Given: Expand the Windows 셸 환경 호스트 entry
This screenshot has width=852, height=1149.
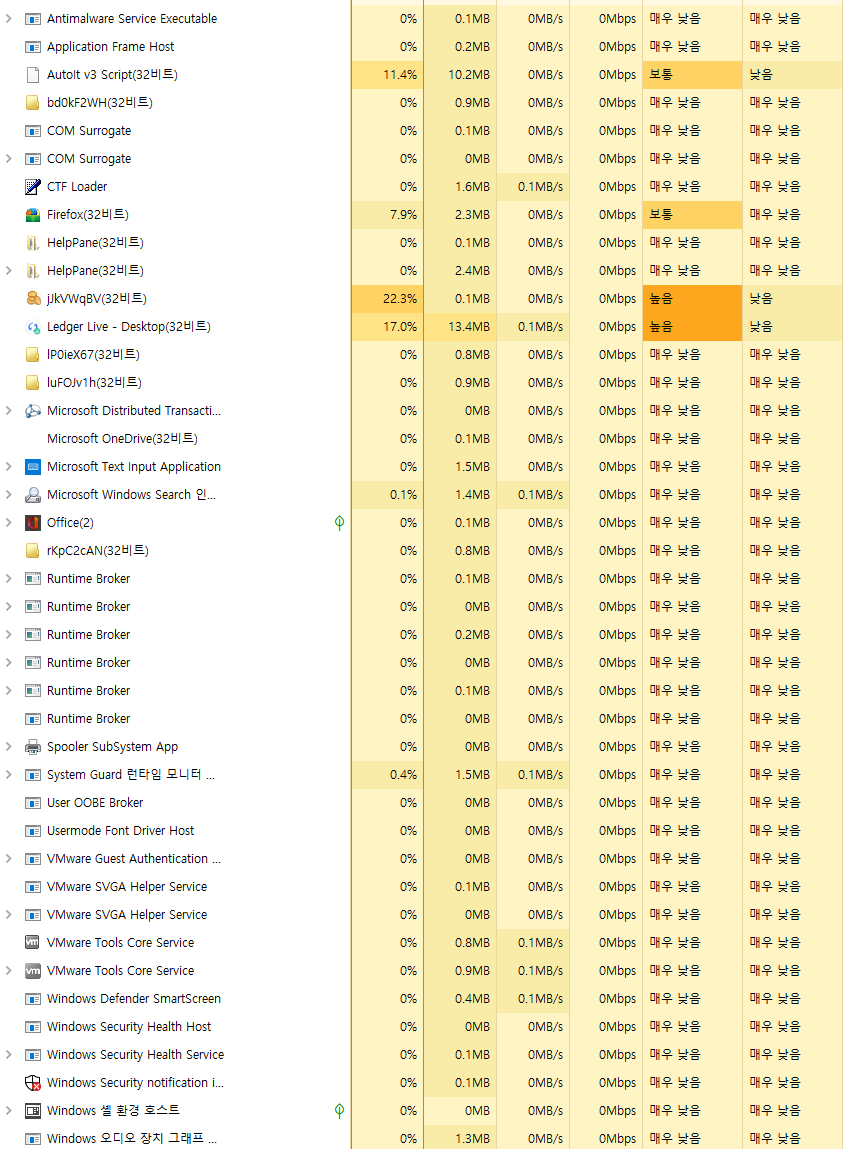Looking at the screenshot, I should [9, 1111].
